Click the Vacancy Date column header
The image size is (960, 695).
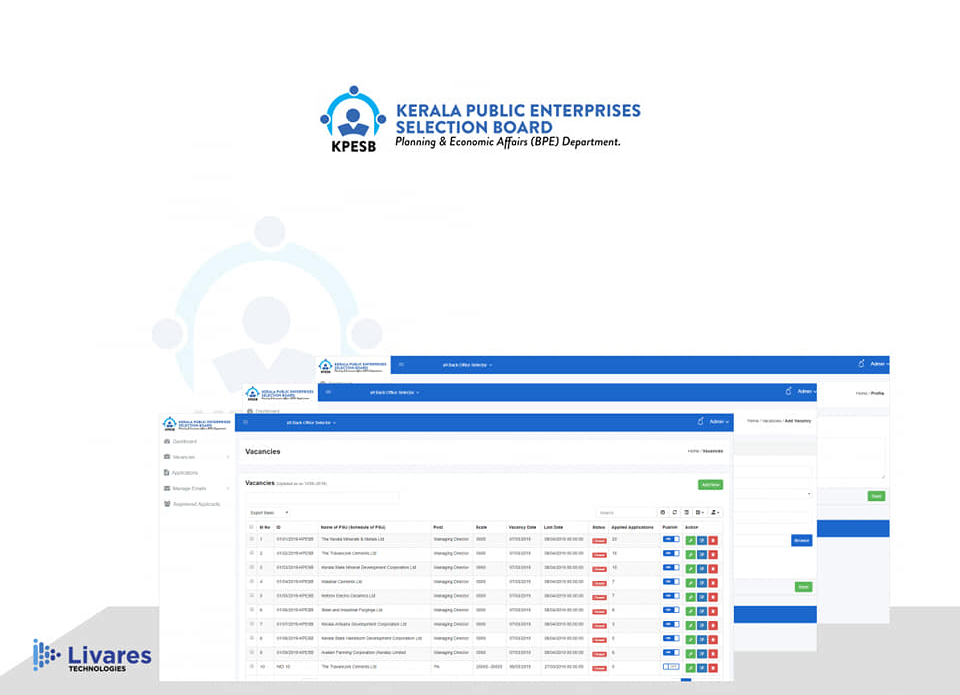point(522,527)
